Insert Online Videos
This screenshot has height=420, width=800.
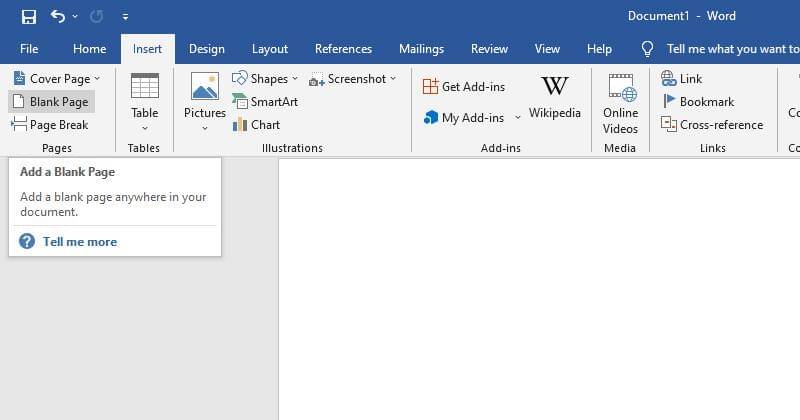[620, 103]
